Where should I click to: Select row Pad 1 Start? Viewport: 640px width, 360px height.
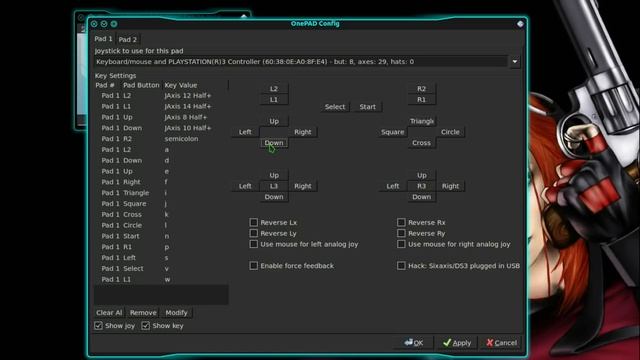pyautogui.click(x=161, y=236)
